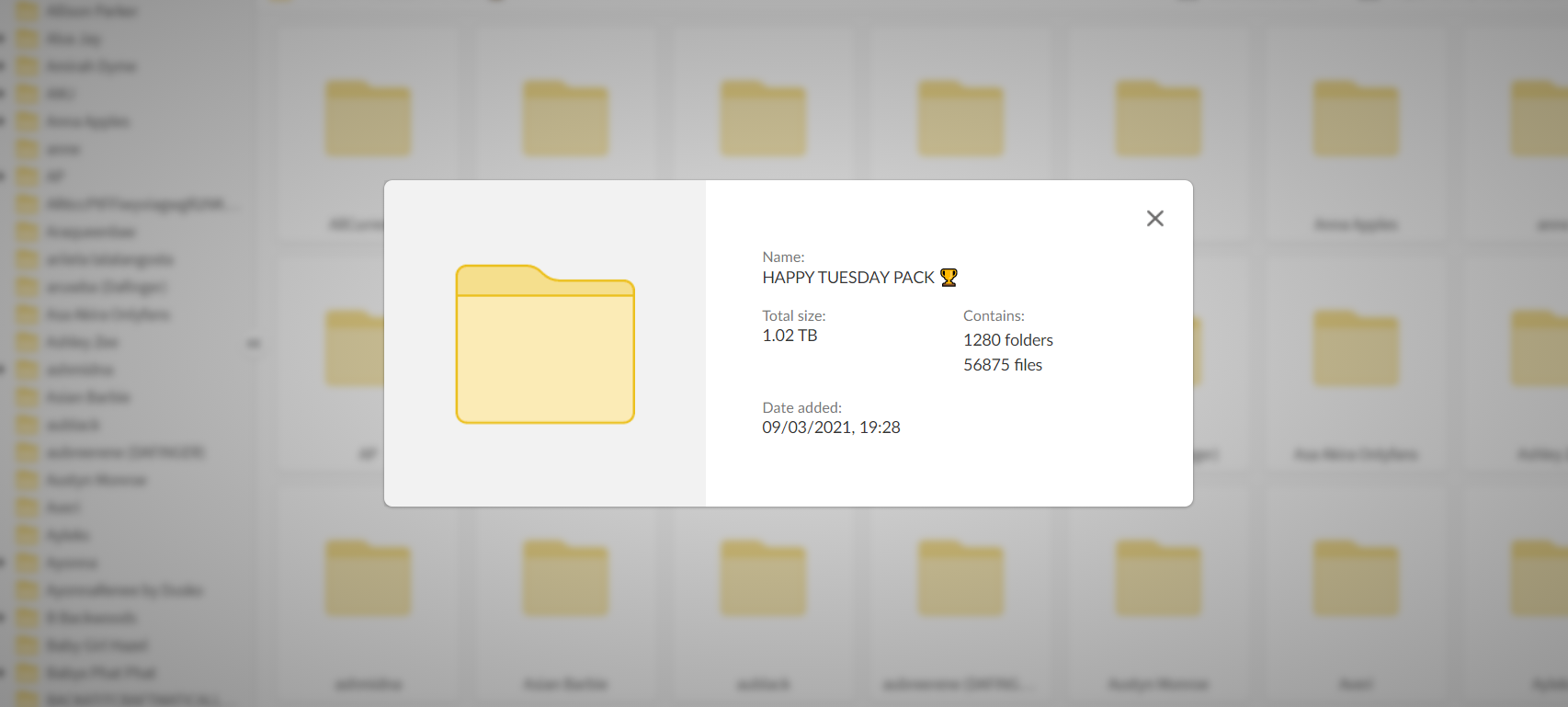The image size is (1568, 707).
Task: Collapse the sidebar using the panel edge arrow
Action: pos(253,344)
